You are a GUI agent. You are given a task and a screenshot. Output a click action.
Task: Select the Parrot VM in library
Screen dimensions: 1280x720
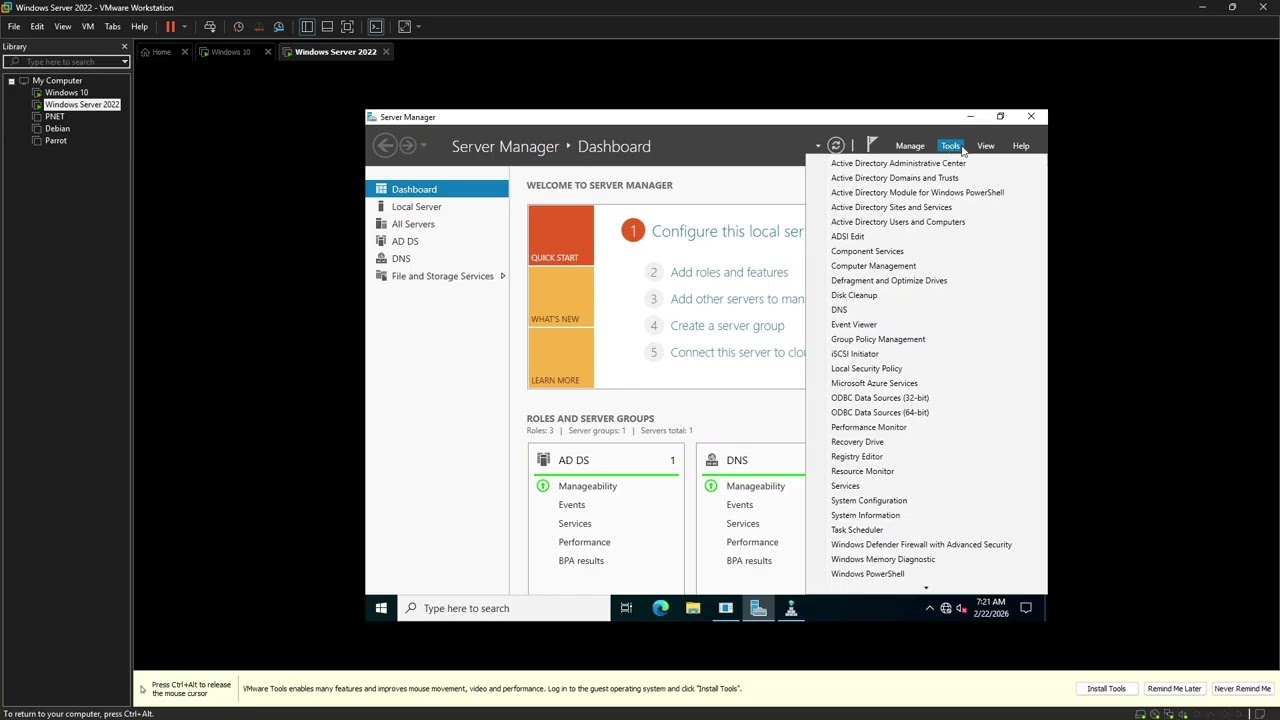56,141
